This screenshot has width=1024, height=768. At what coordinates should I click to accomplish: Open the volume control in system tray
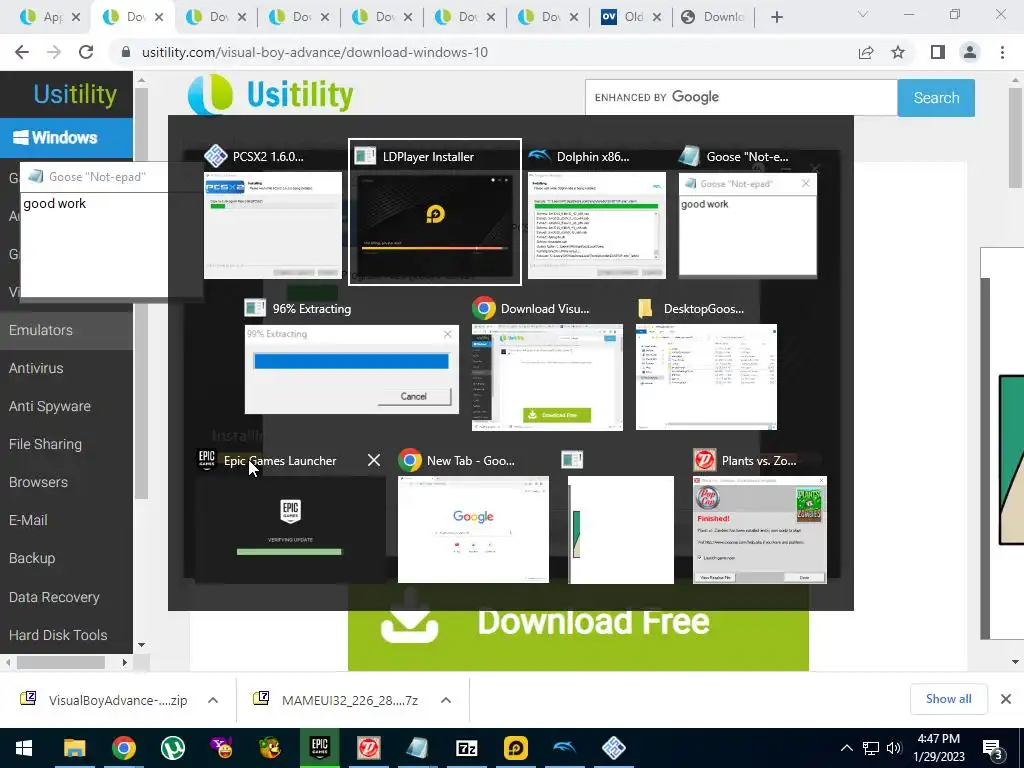pos(894,748)
